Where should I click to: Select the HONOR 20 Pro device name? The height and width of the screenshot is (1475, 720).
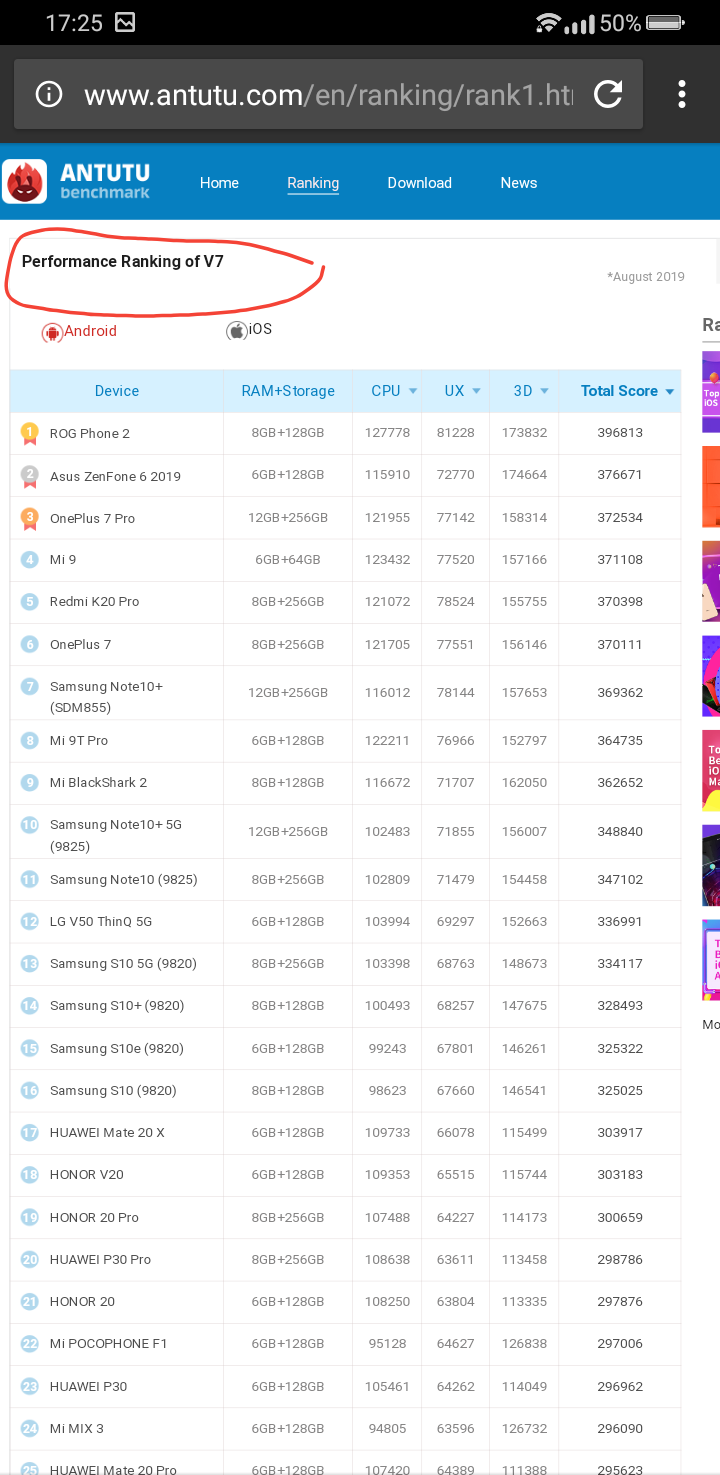[94, 1217]
